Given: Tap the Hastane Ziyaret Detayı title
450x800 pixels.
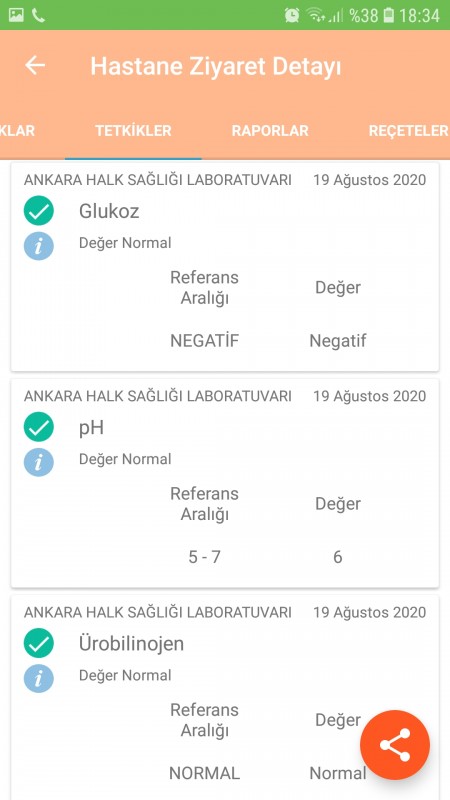Looking at the screenshot, I should click(x=216, y=67).
